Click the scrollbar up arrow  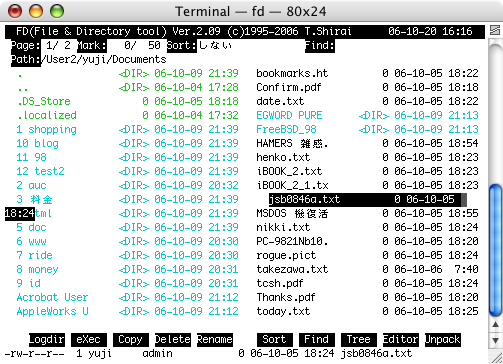pos(495,324)
